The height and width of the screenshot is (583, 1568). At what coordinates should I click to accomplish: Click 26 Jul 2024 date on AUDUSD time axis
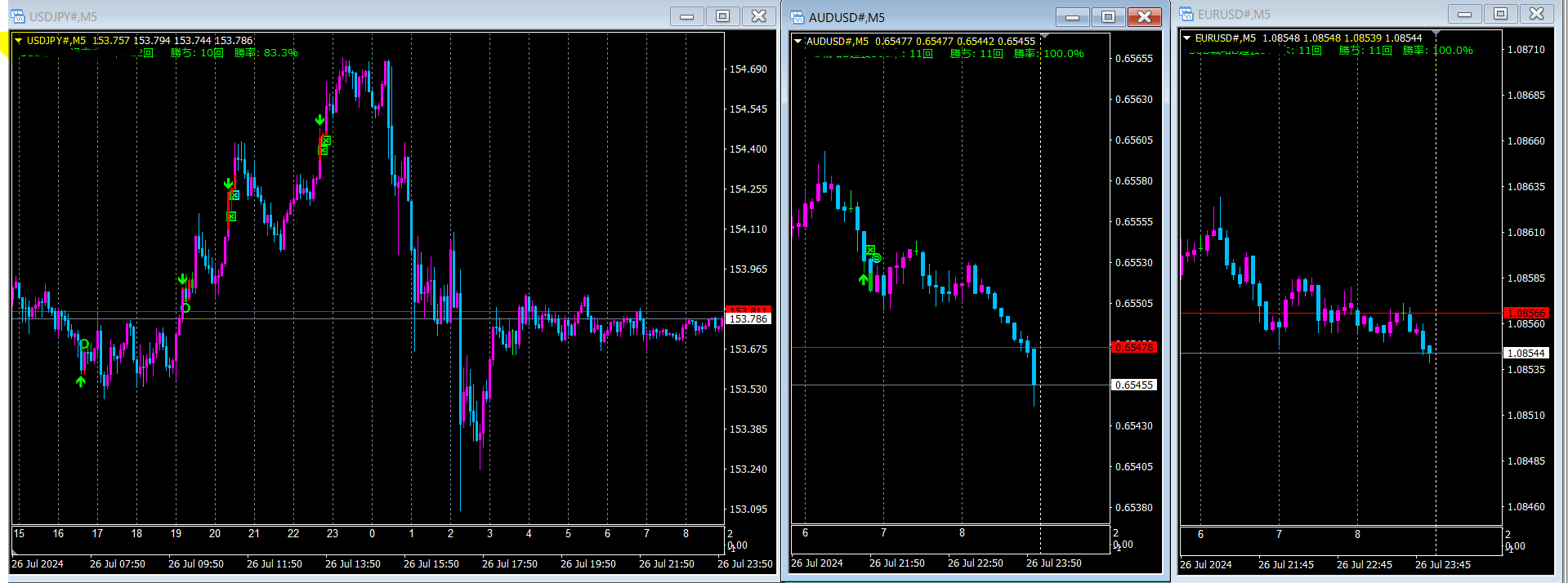tap(817, 563)
